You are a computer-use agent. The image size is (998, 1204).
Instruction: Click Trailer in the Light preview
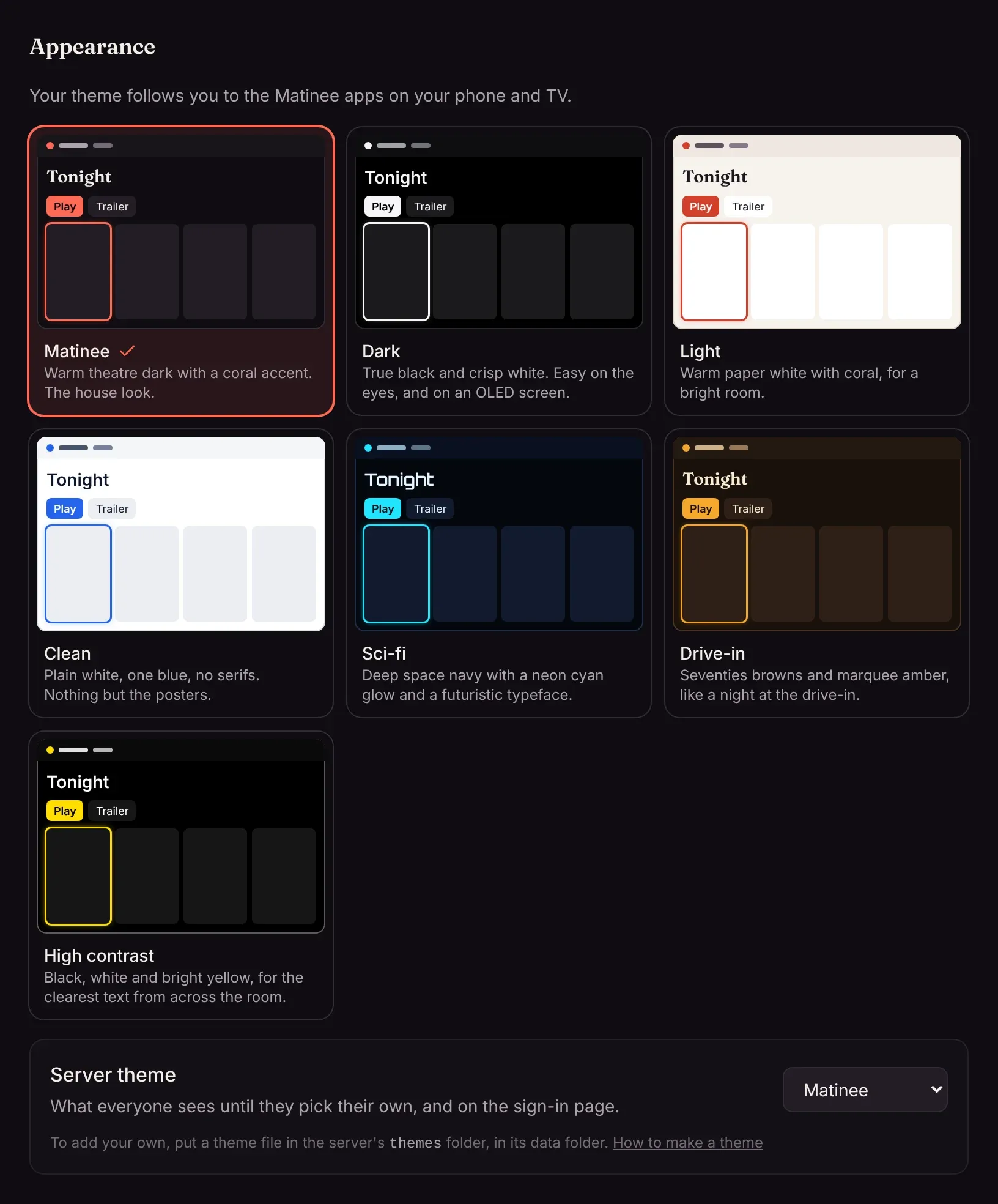(x=749, y=206)
